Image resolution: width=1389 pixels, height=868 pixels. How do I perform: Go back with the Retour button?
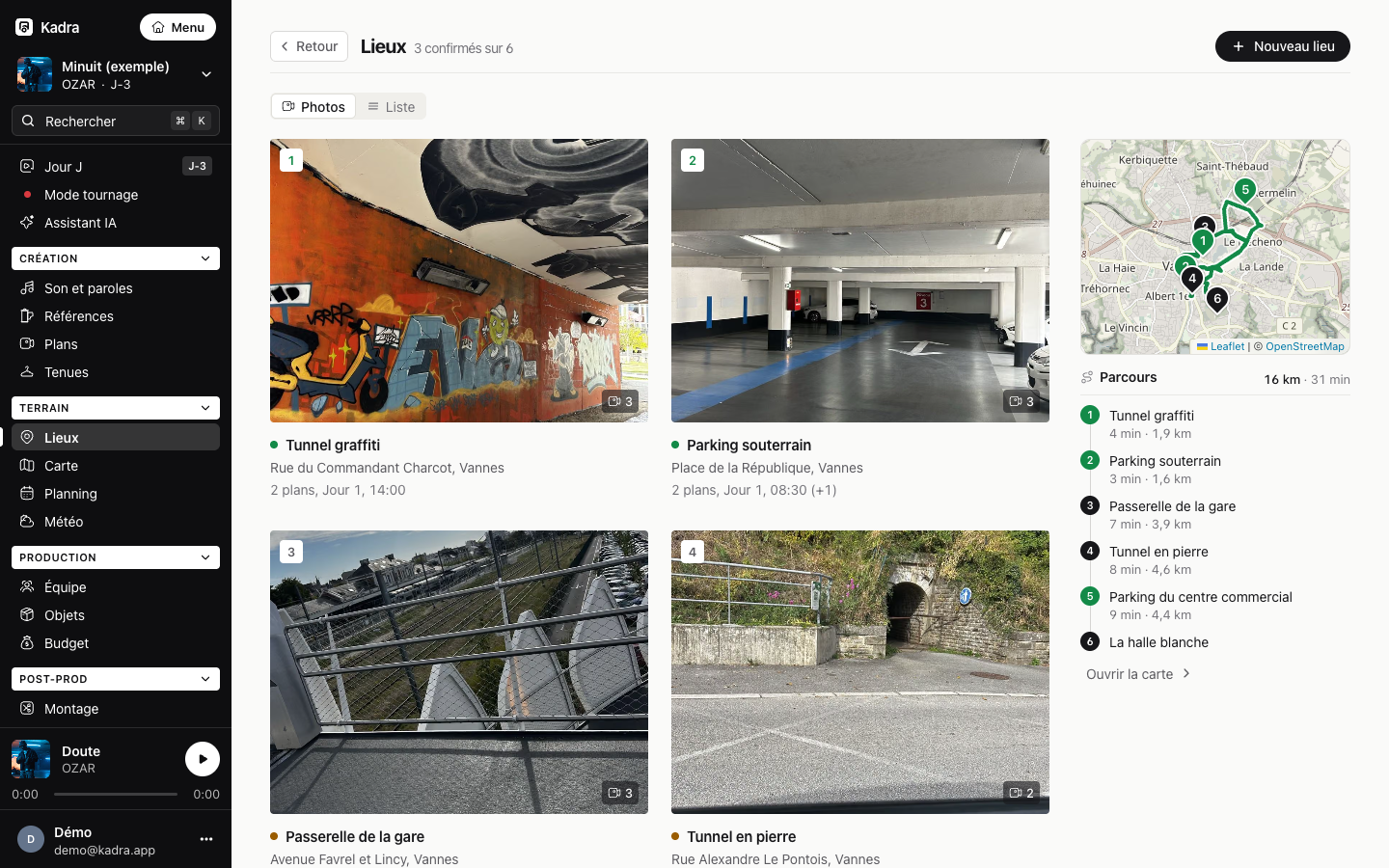click(309, 46)
